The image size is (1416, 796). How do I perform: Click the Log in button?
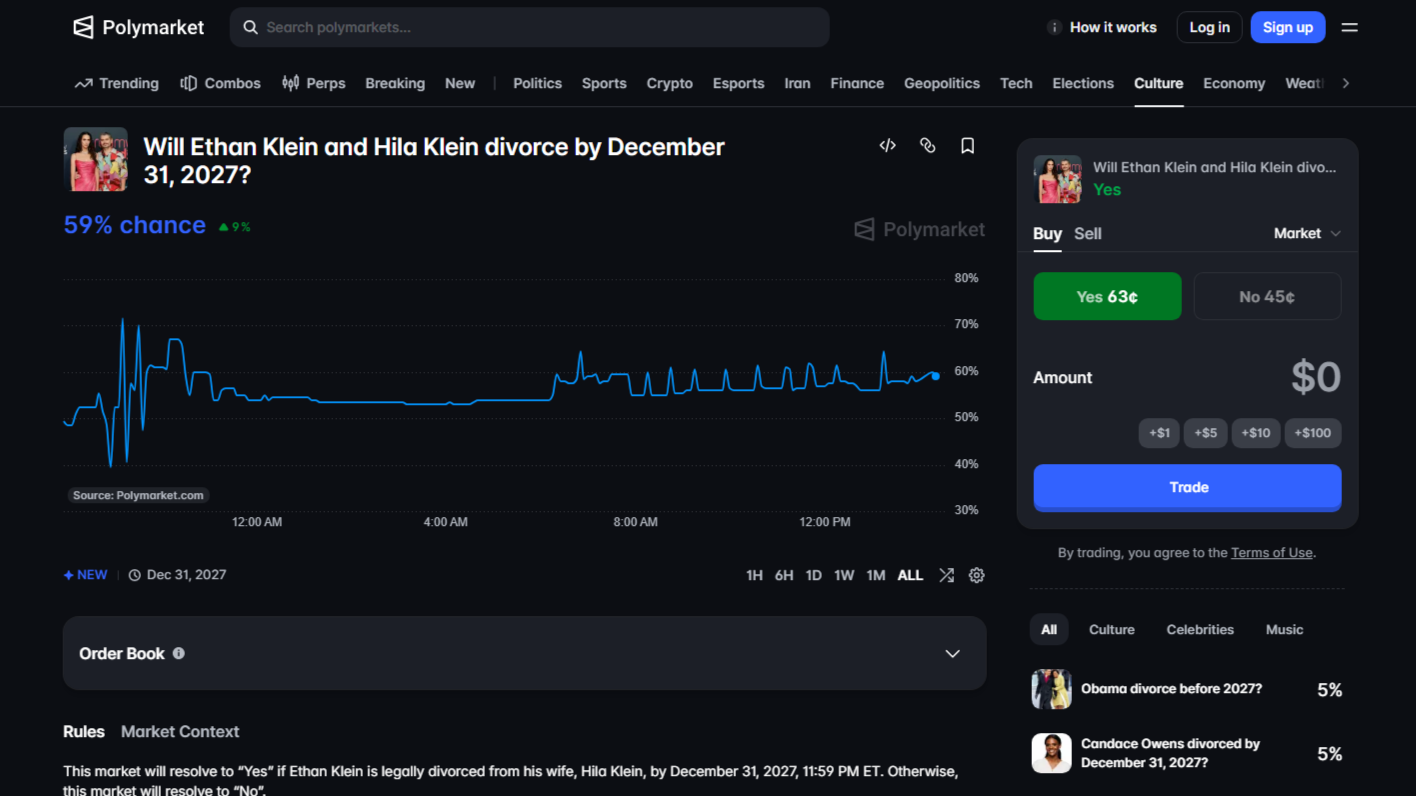pyautogui.click(x=1209, y=27)
